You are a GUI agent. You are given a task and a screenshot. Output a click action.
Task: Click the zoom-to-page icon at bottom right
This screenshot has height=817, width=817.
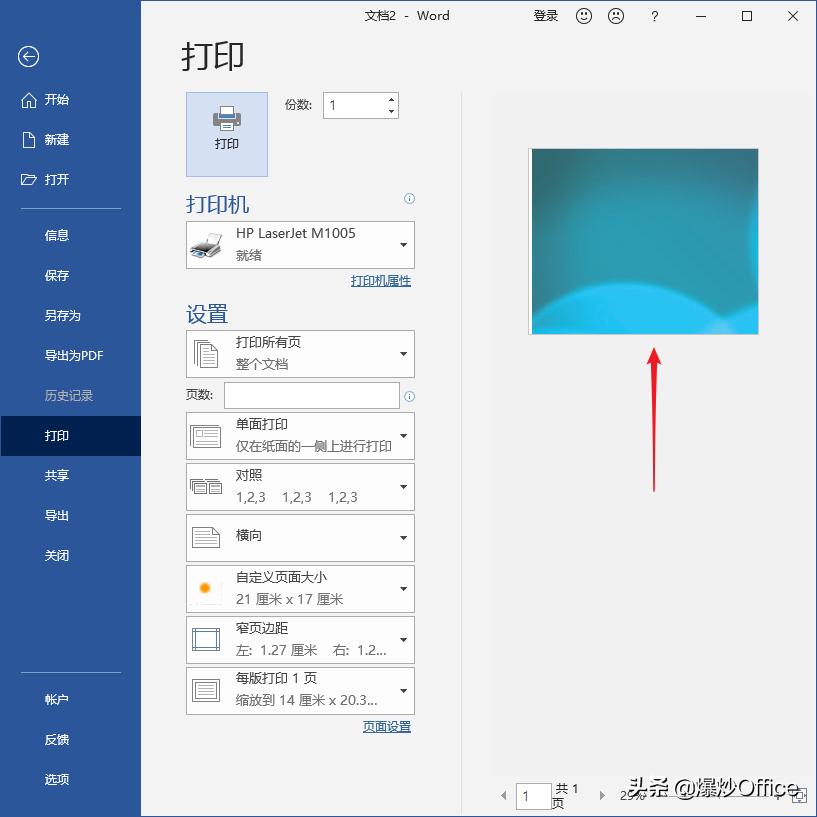[799, 794]
